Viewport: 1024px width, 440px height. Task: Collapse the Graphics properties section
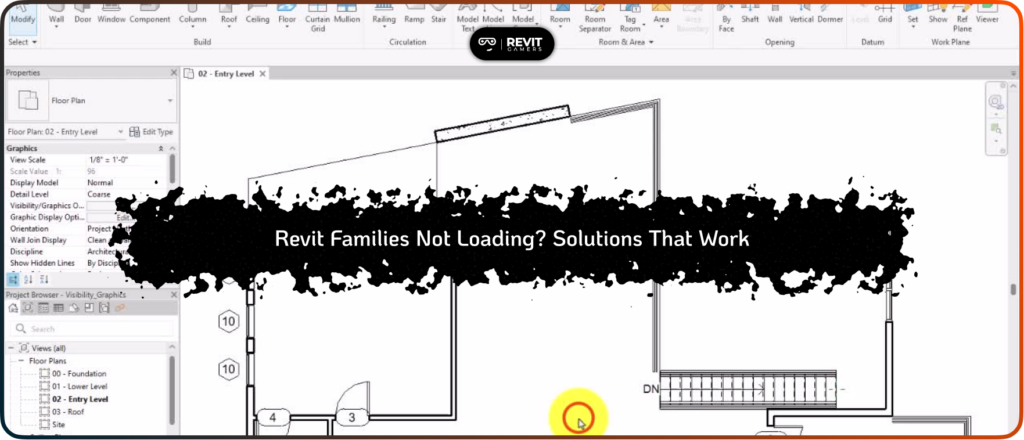161,149
